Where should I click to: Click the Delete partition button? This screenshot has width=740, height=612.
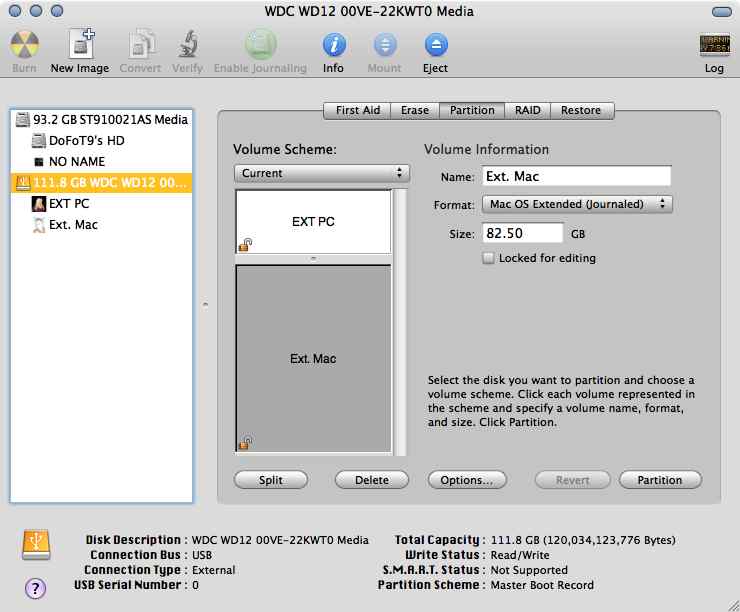(x=372, y=480)
